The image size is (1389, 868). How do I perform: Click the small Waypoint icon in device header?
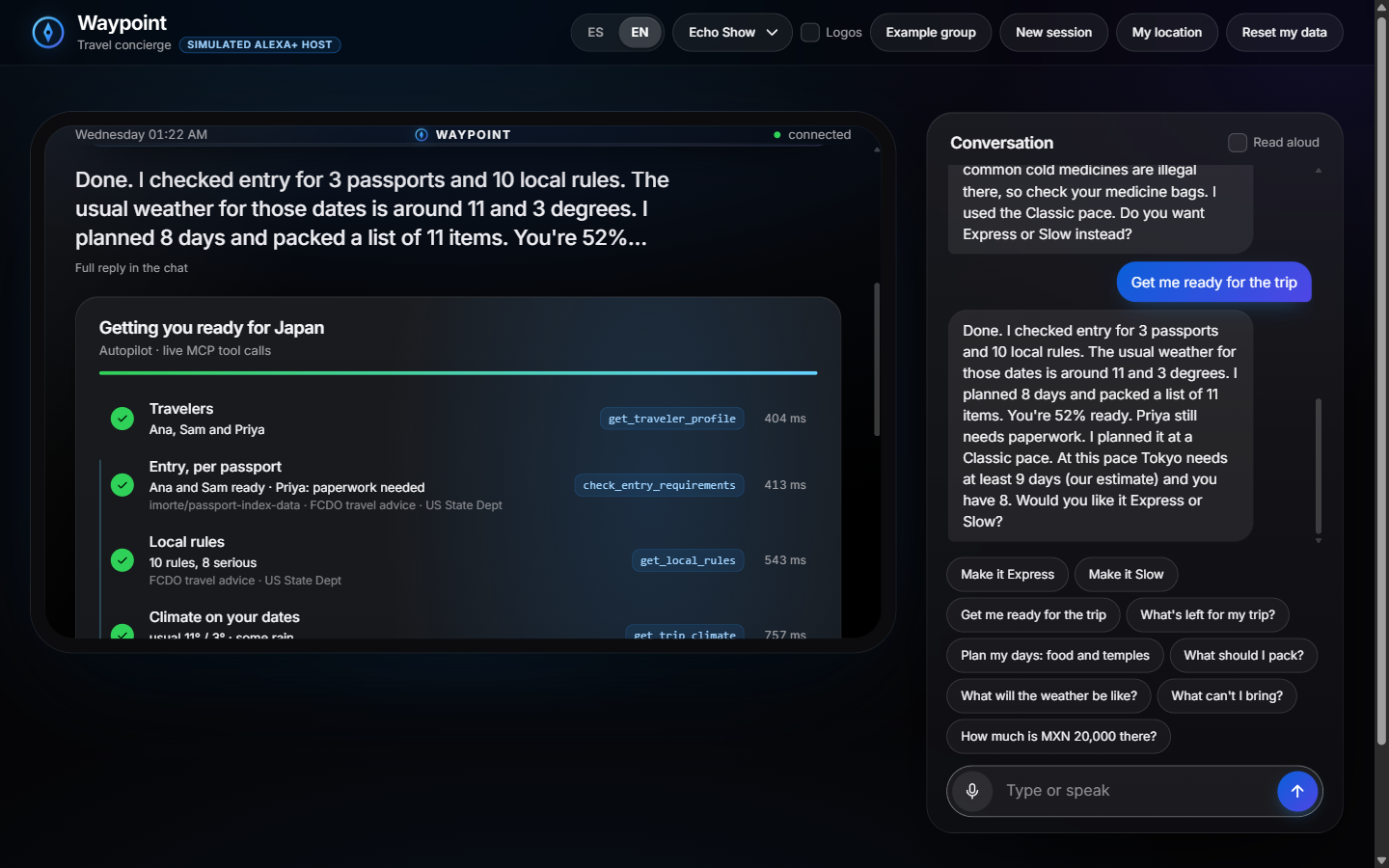tap(422, 135)
